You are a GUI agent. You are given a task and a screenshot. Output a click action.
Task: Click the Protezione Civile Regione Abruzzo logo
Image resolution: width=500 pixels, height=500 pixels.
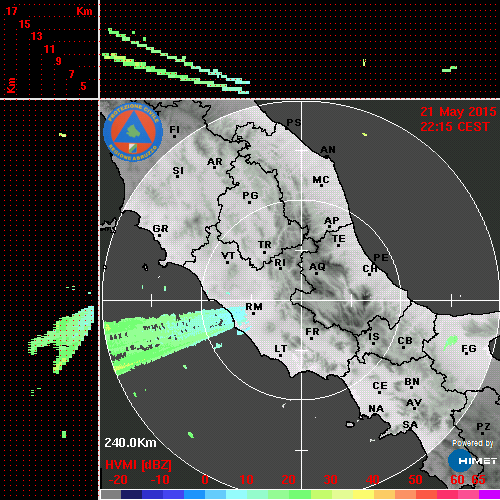point(133,132)
